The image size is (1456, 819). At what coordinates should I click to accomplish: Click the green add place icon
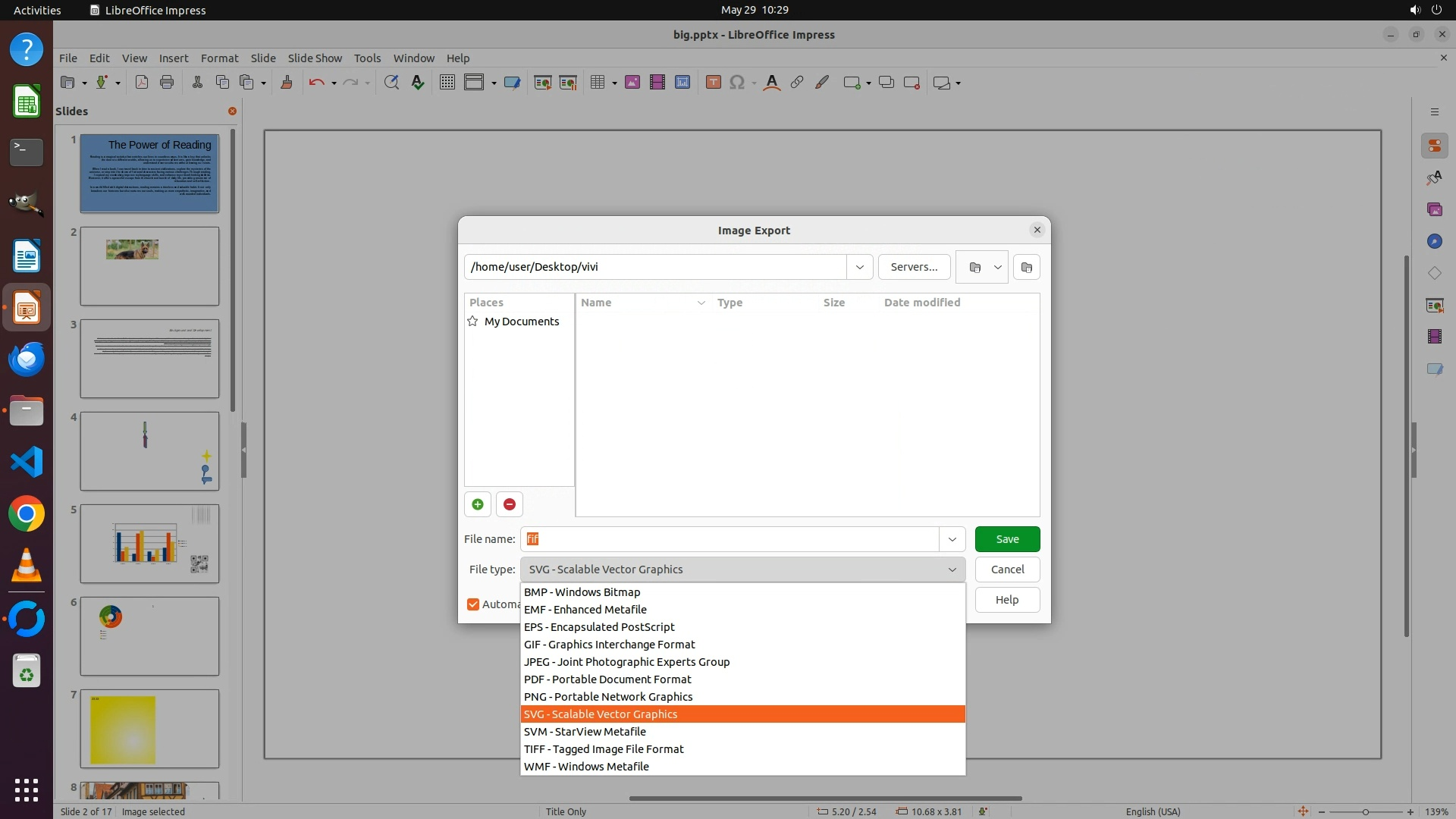[477, 504]
